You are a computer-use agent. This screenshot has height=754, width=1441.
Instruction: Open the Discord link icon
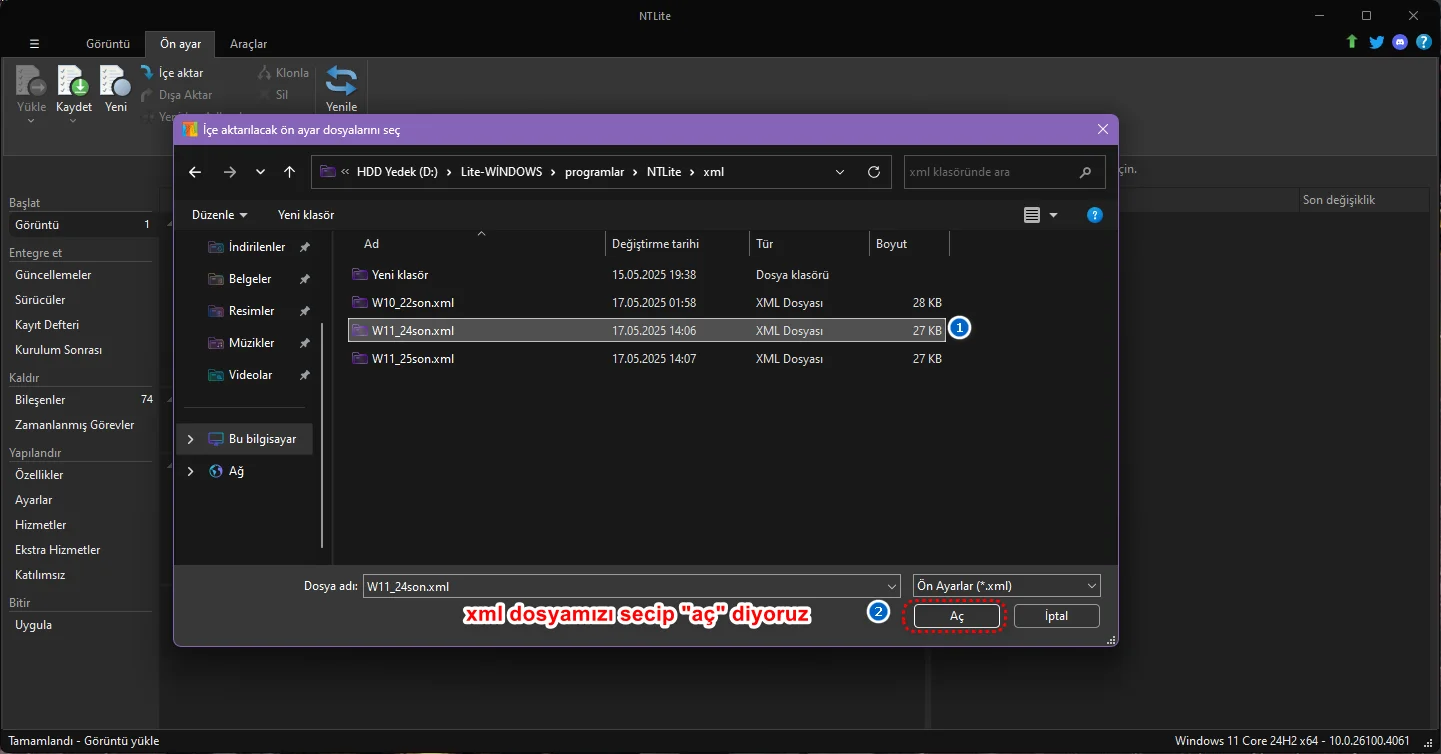[1400, 42]
